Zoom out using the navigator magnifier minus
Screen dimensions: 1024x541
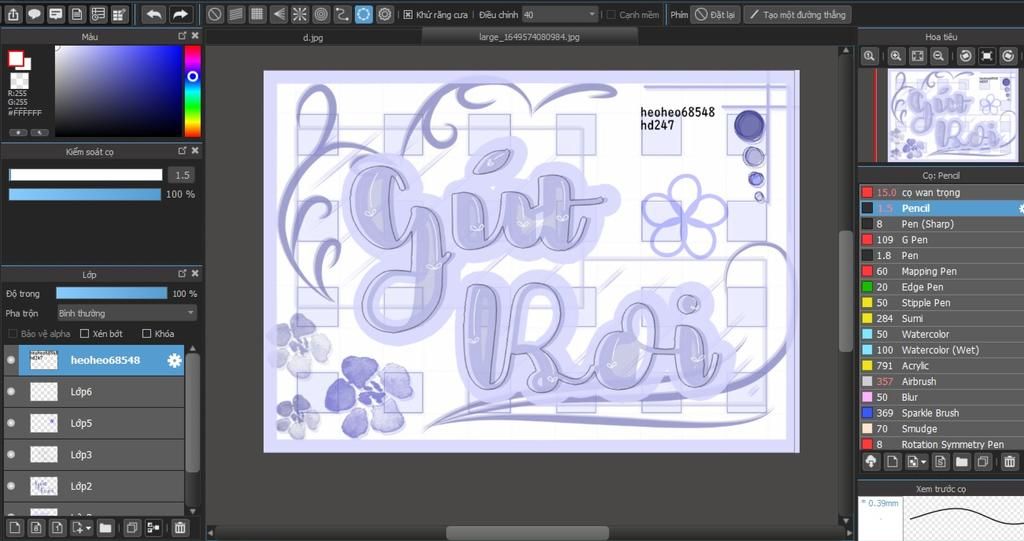pyautogui.click(x=938, y=56)
